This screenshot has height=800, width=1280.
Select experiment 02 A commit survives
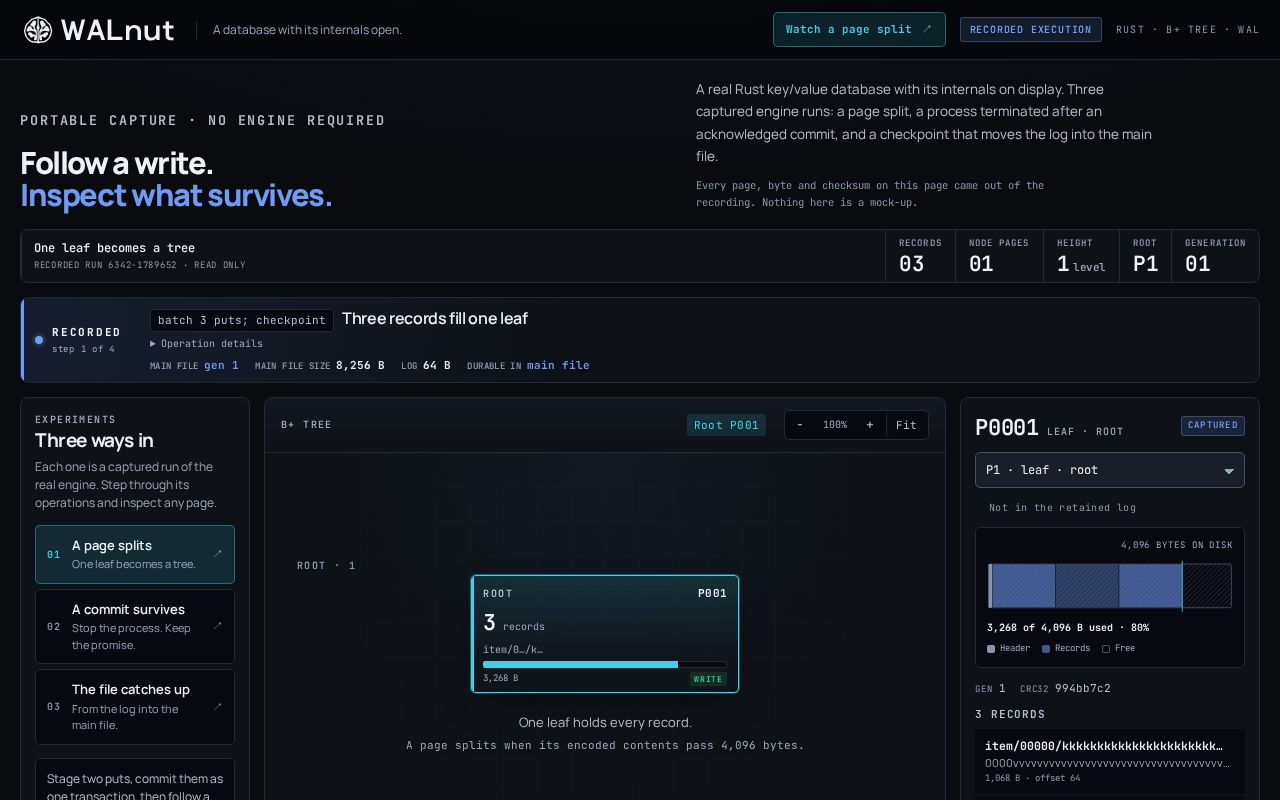click(135, 626)
